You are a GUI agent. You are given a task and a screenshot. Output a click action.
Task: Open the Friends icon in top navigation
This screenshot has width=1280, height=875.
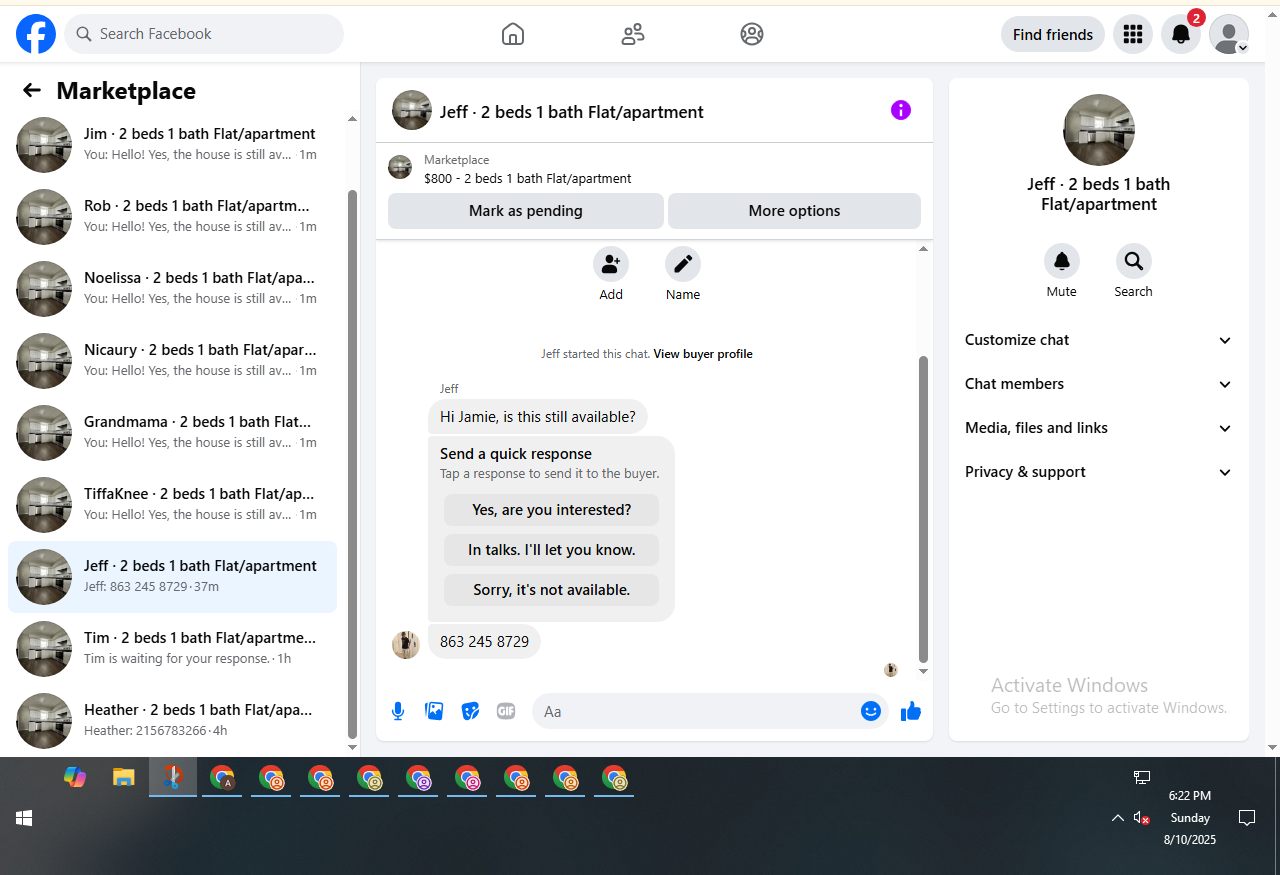[633, 34]
